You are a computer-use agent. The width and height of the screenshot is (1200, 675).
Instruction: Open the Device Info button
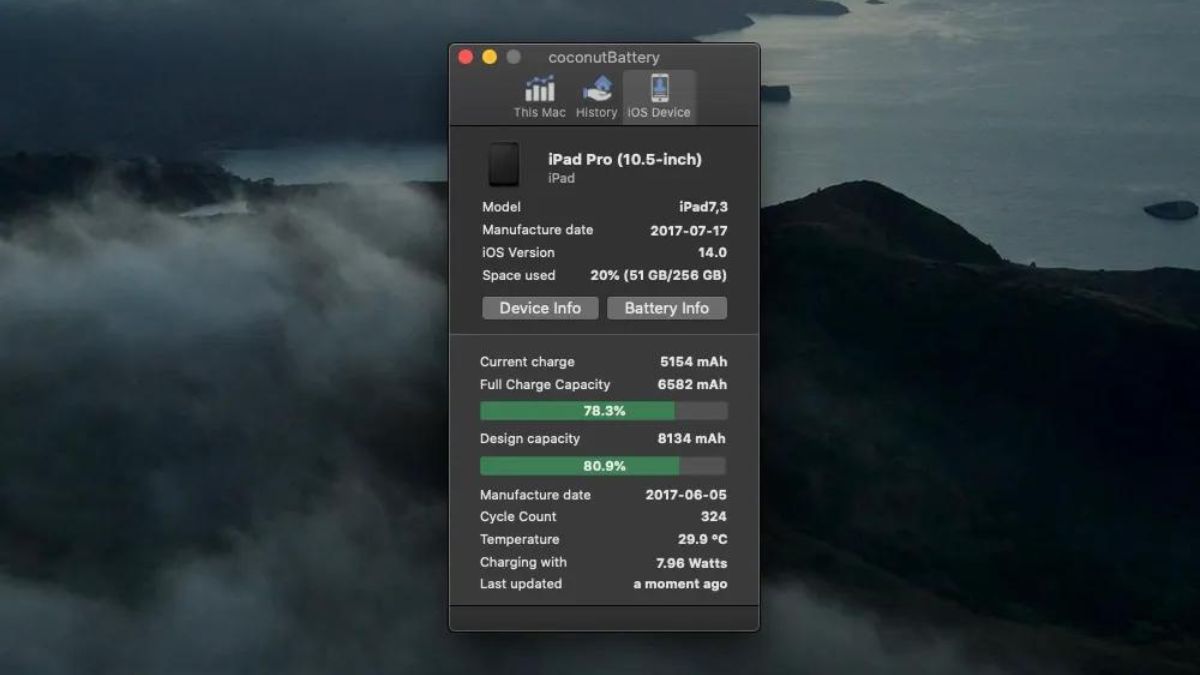(540, 308)
